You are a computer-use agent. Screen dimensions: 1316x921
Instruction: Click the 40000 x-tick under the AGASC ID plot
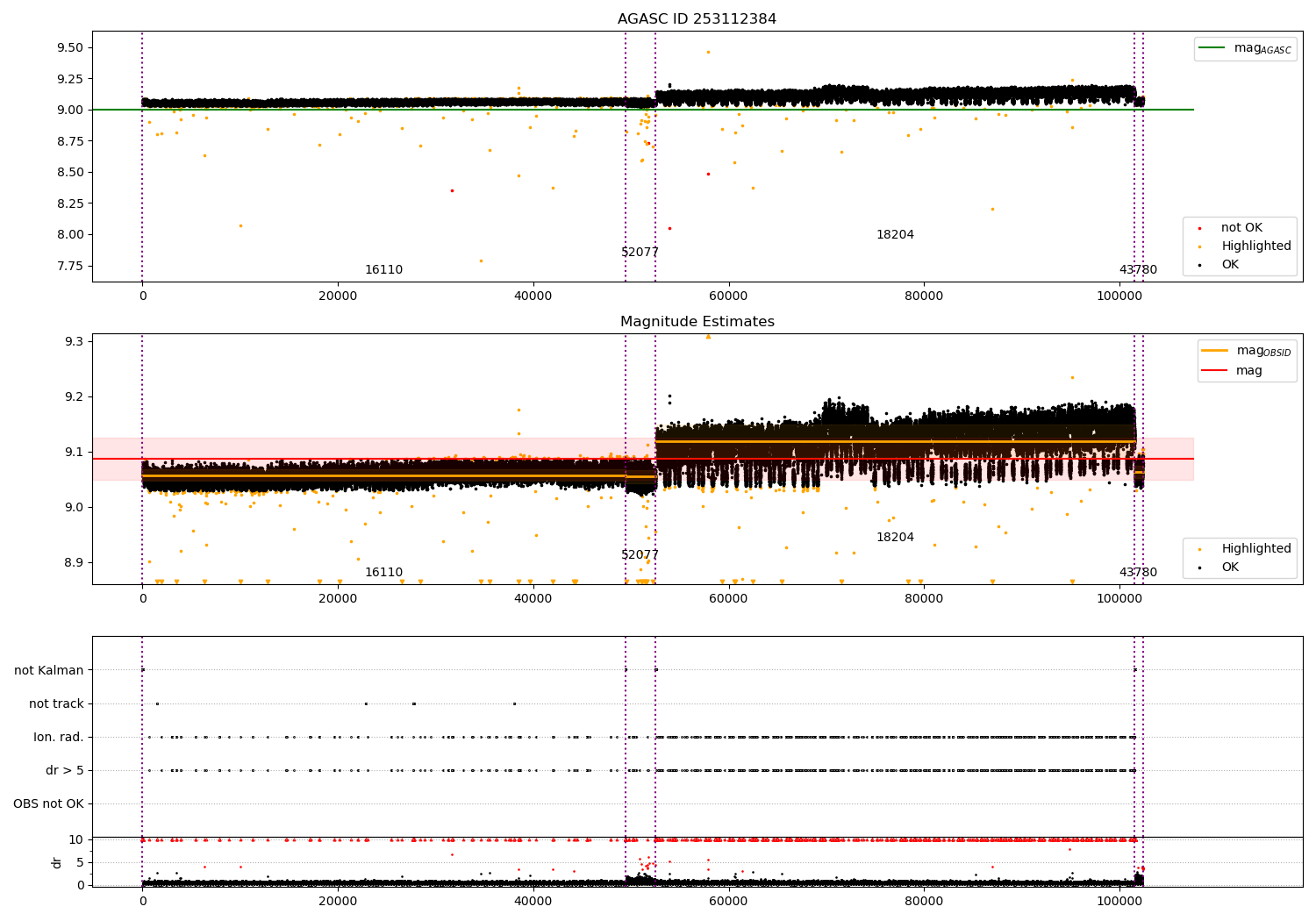(533, 296)
